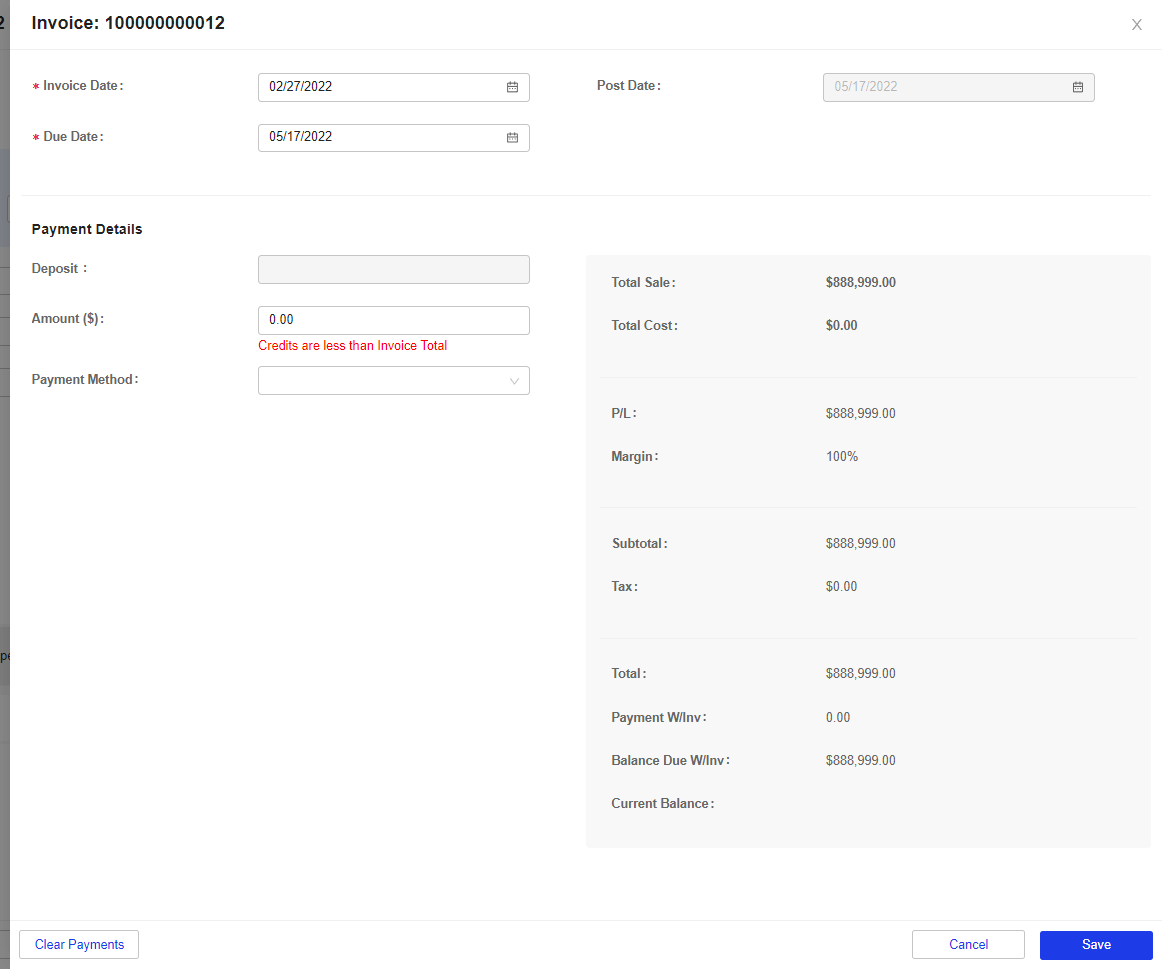Viewport: 1162px width, 969px height.
Task: Cancel editing the invoice
Action: (x=967, y=944)
